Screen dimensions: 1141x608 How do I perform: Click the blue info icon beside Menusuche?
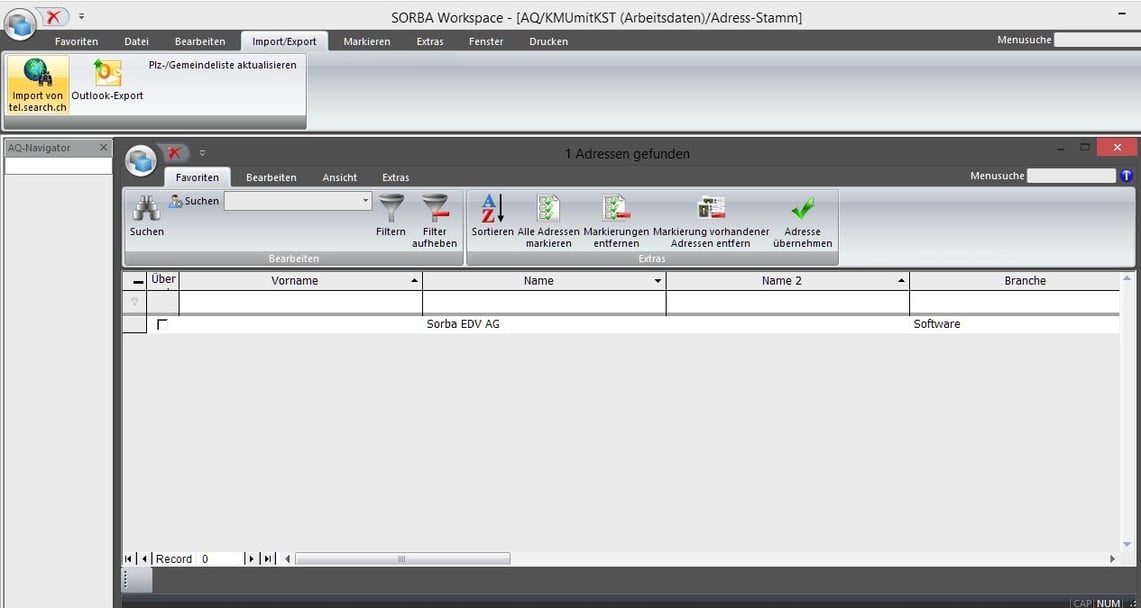[1126, 175]
